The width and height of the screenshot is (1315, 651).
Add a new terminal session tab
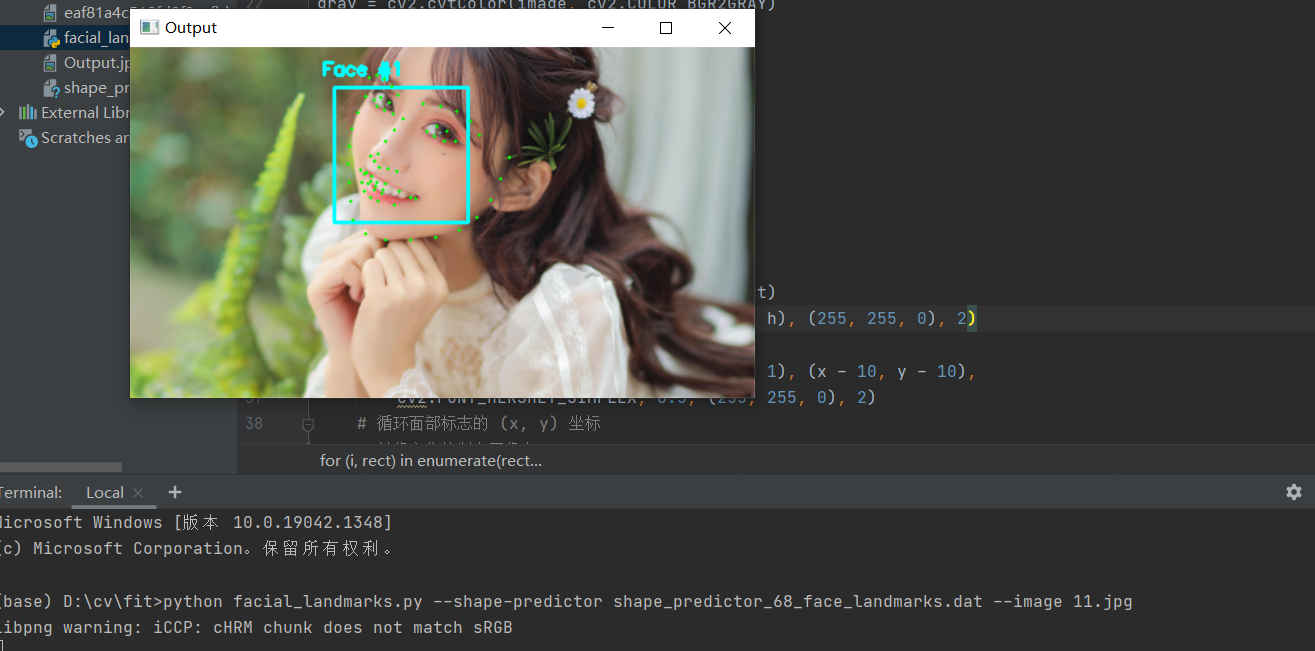175,492
